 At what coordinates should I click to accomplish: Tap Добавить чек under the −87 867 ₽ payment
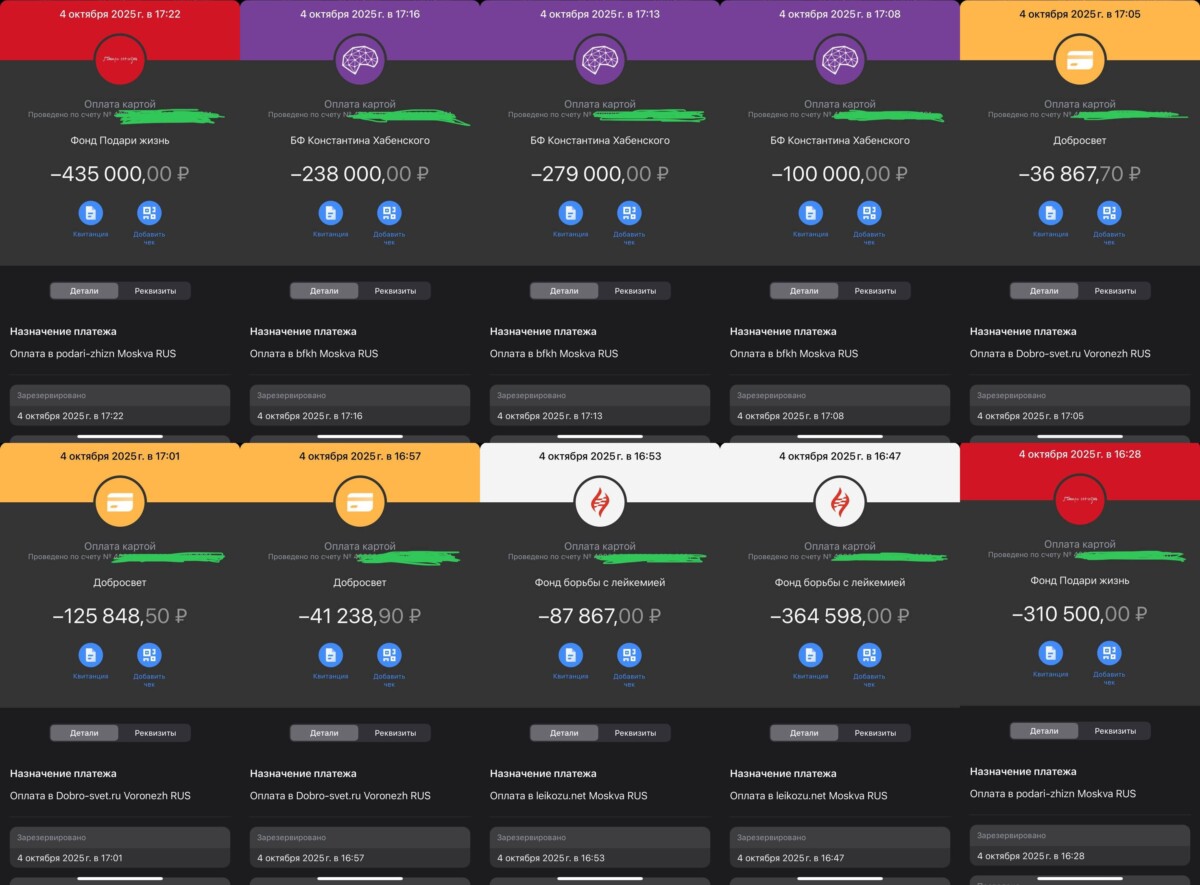pos(629,656)
